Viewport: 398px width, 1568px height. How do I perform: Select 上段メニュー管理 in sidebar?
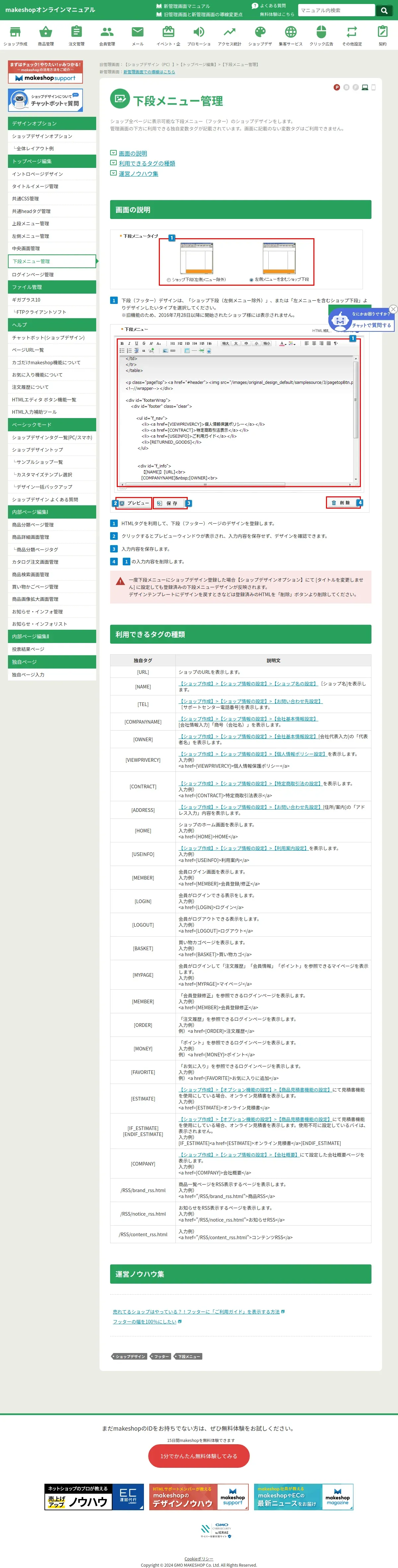(x=52, y=223)
